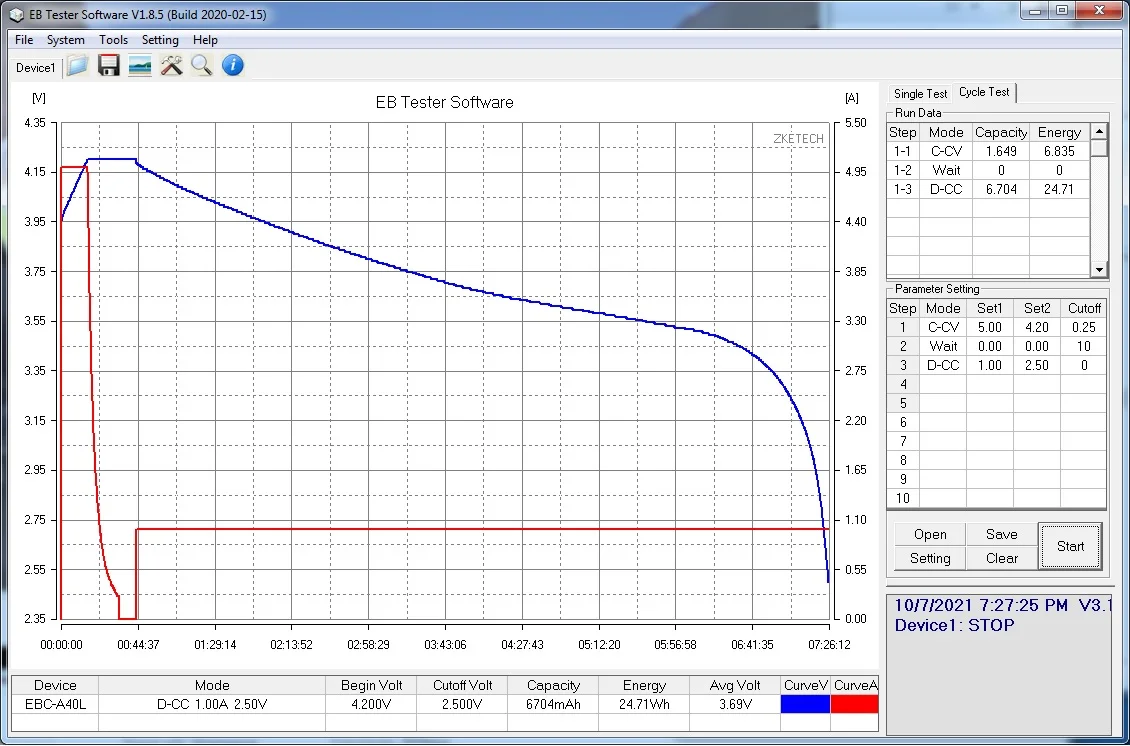Click the blue CurveV color swatch

[806, 704]
